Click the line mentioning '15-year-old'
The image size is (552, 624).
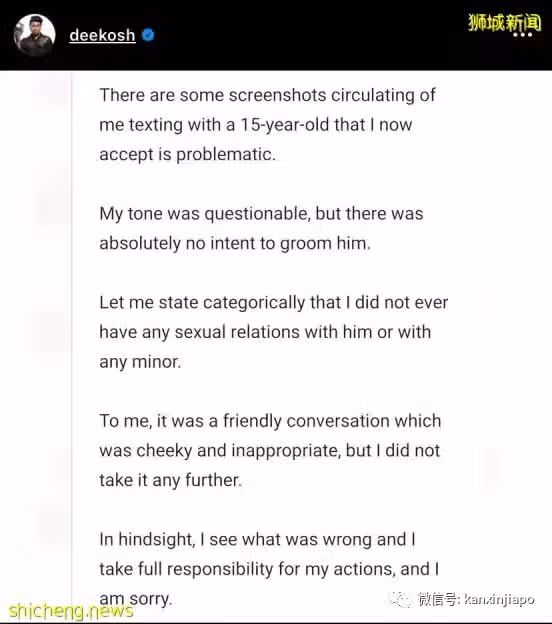pos(256,125)
